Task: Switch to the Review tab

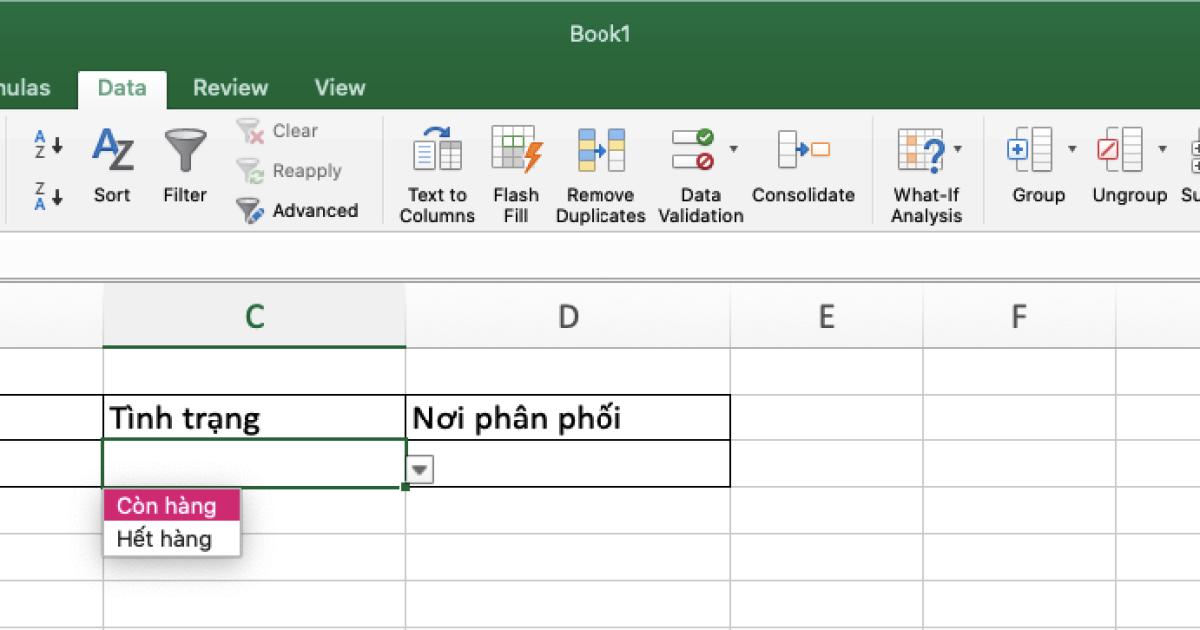Action: point(230,88)
